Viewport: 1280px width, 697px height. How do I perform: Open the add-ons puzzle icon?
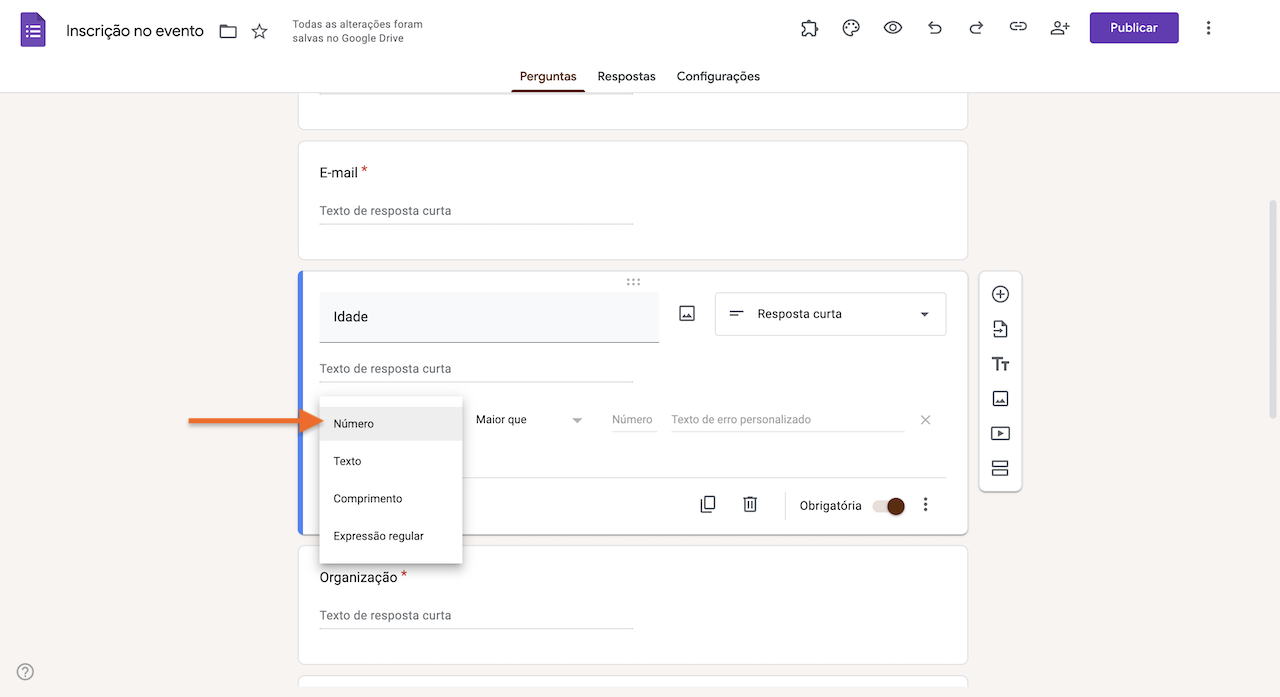[809, 27]
